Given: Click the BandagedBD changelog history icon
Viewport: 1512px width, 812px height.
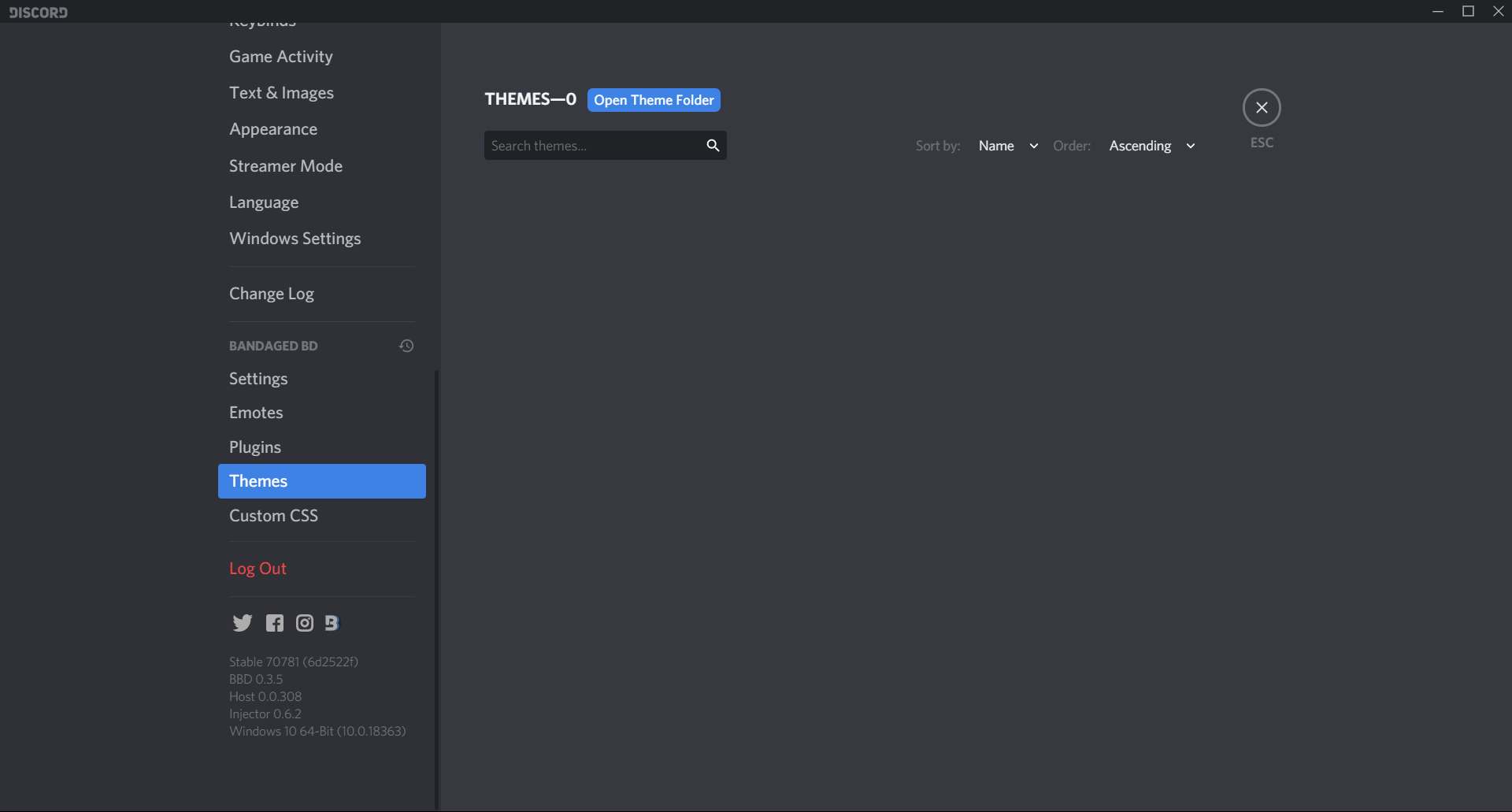Looking at the screenshot, I should click(x=406, y=346).
